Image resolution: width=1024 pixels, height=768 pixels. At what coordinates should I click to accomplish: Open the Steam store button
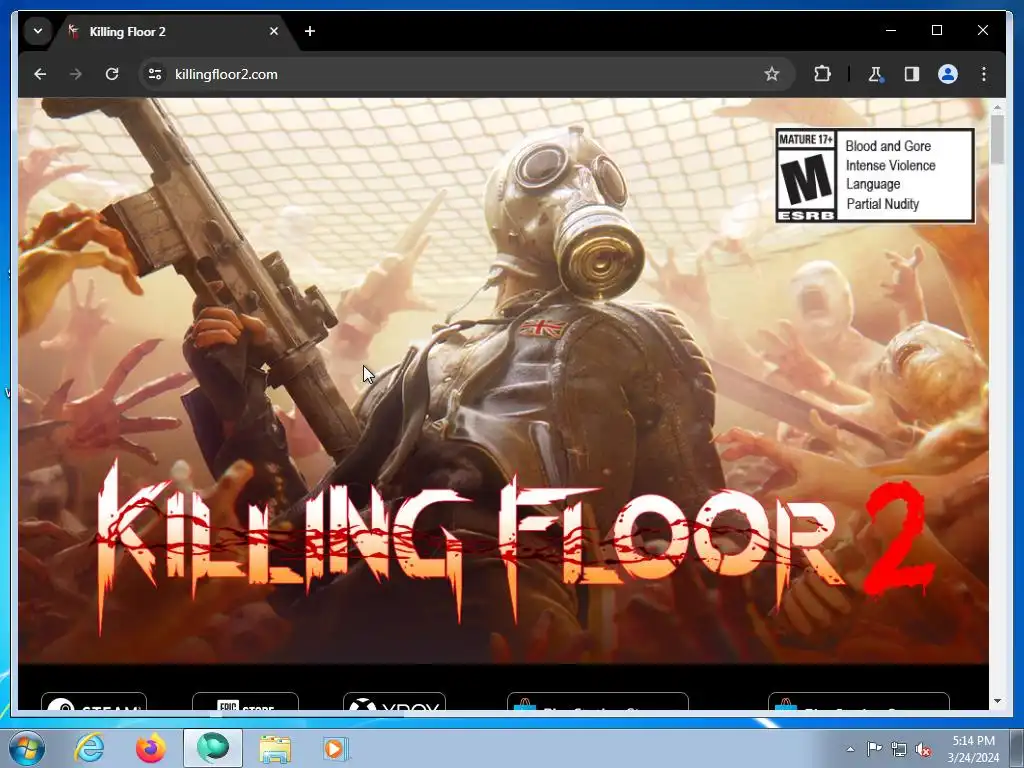coord(93,701)
